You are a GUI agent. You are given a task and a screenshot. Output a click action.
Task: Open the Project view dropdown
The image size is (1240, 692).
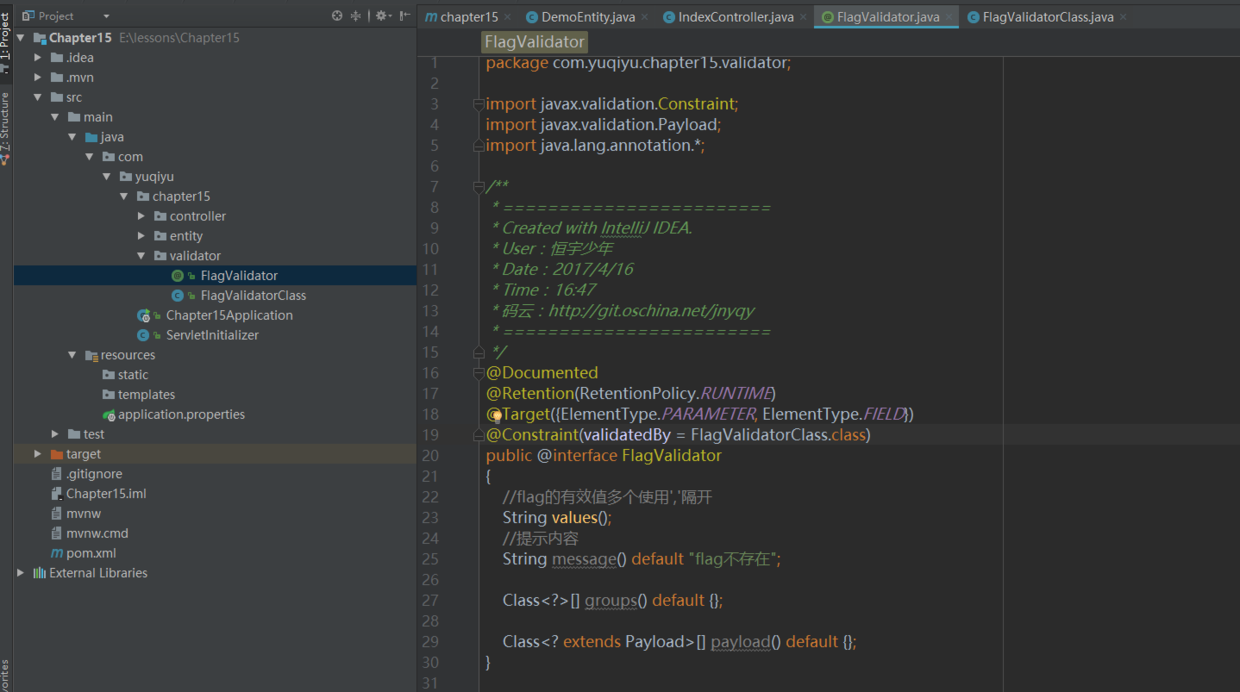pyautogui.click(x=106, y=16)
